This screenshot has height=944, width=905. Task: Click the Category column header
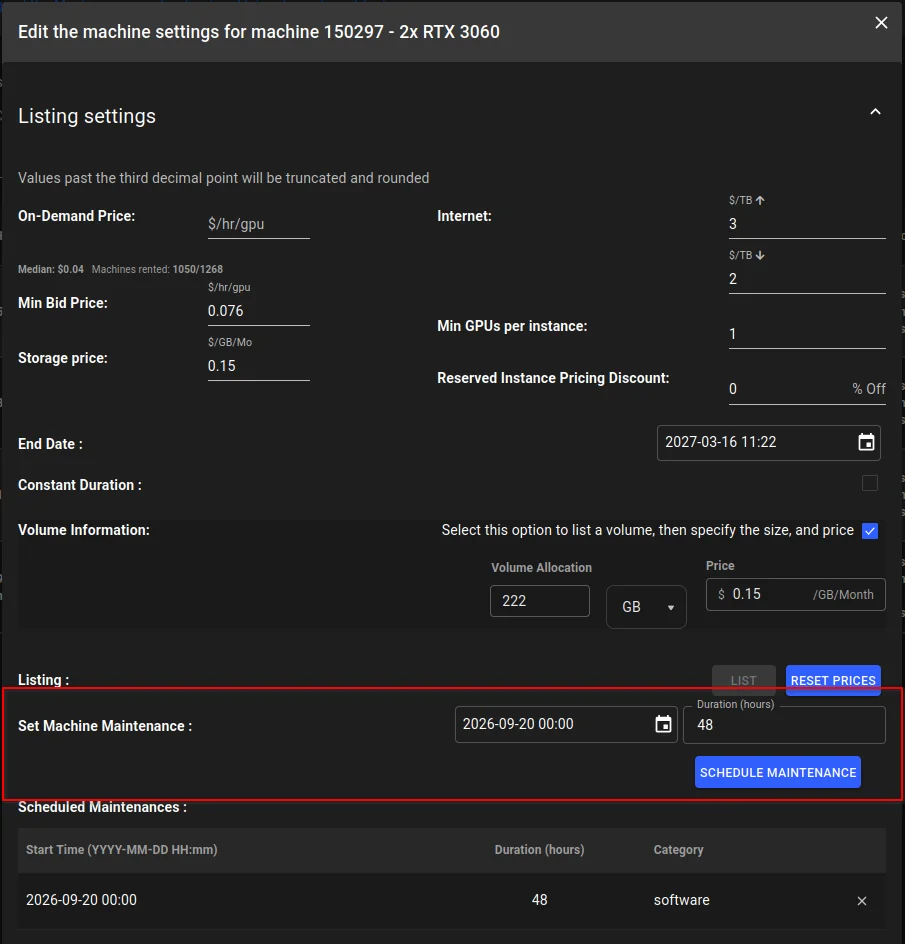click(679, 849)
